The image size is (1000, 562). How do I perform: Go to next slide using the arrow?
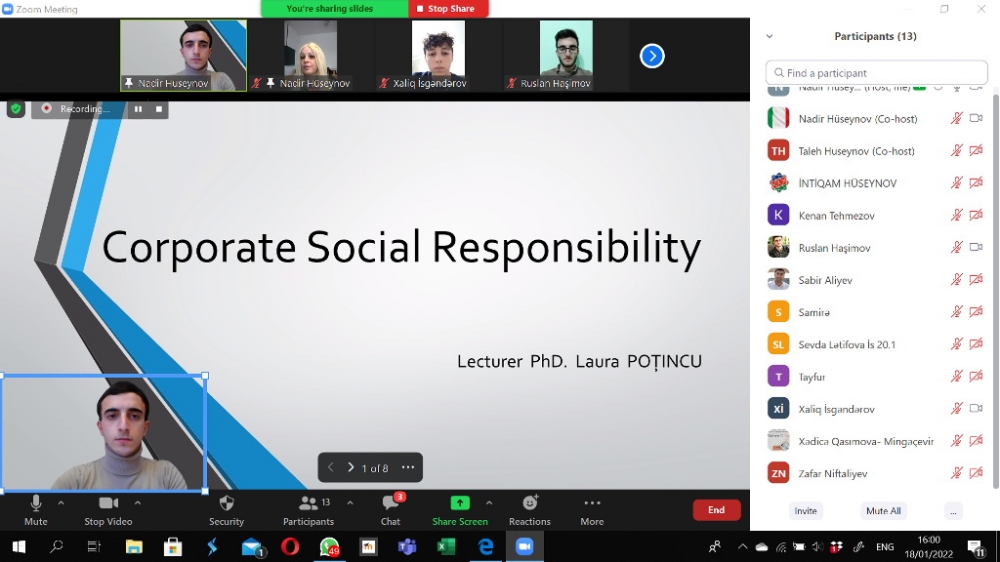click(351, 467)
